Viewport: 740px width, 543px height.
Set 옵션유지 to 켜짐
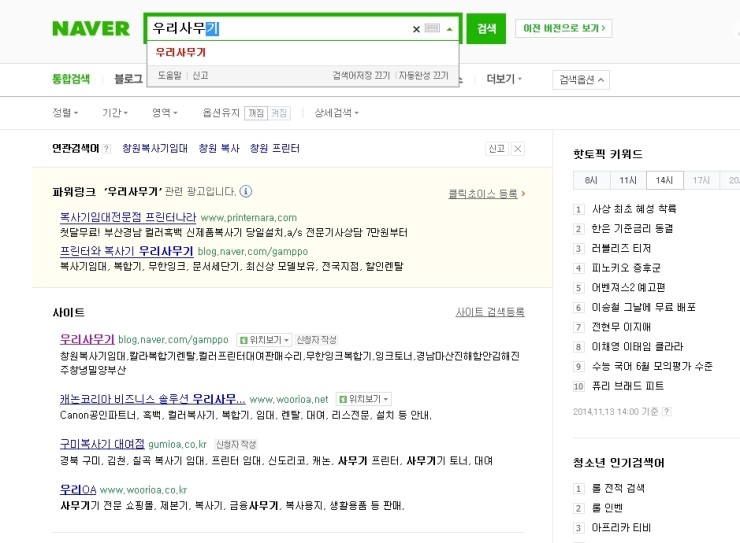tap(279, 113)
